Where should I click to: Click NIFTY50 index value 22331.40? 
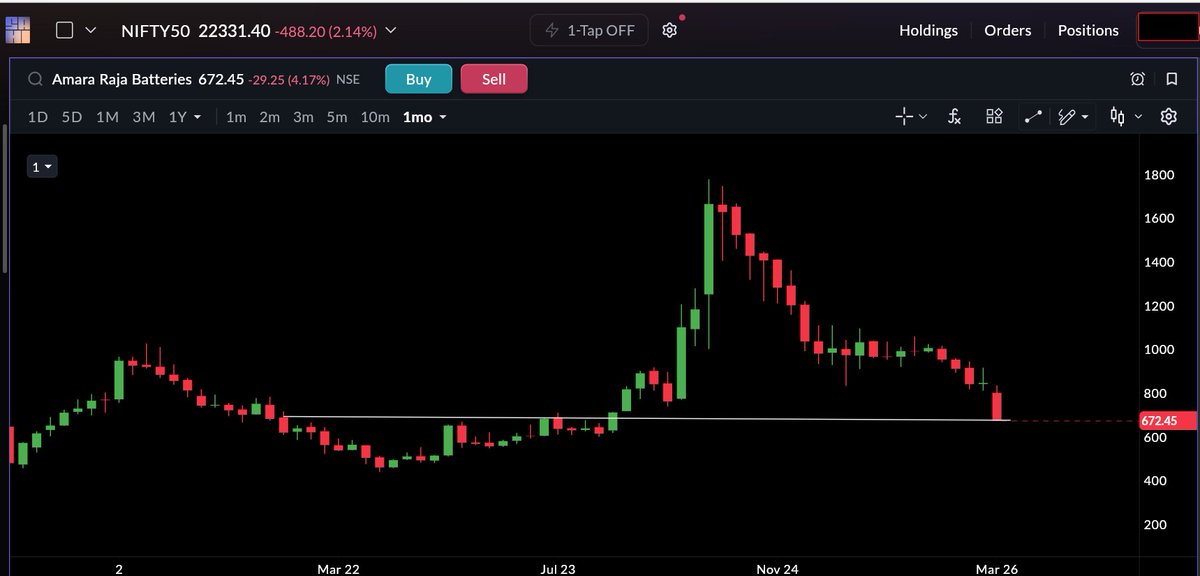coord(234,30)
